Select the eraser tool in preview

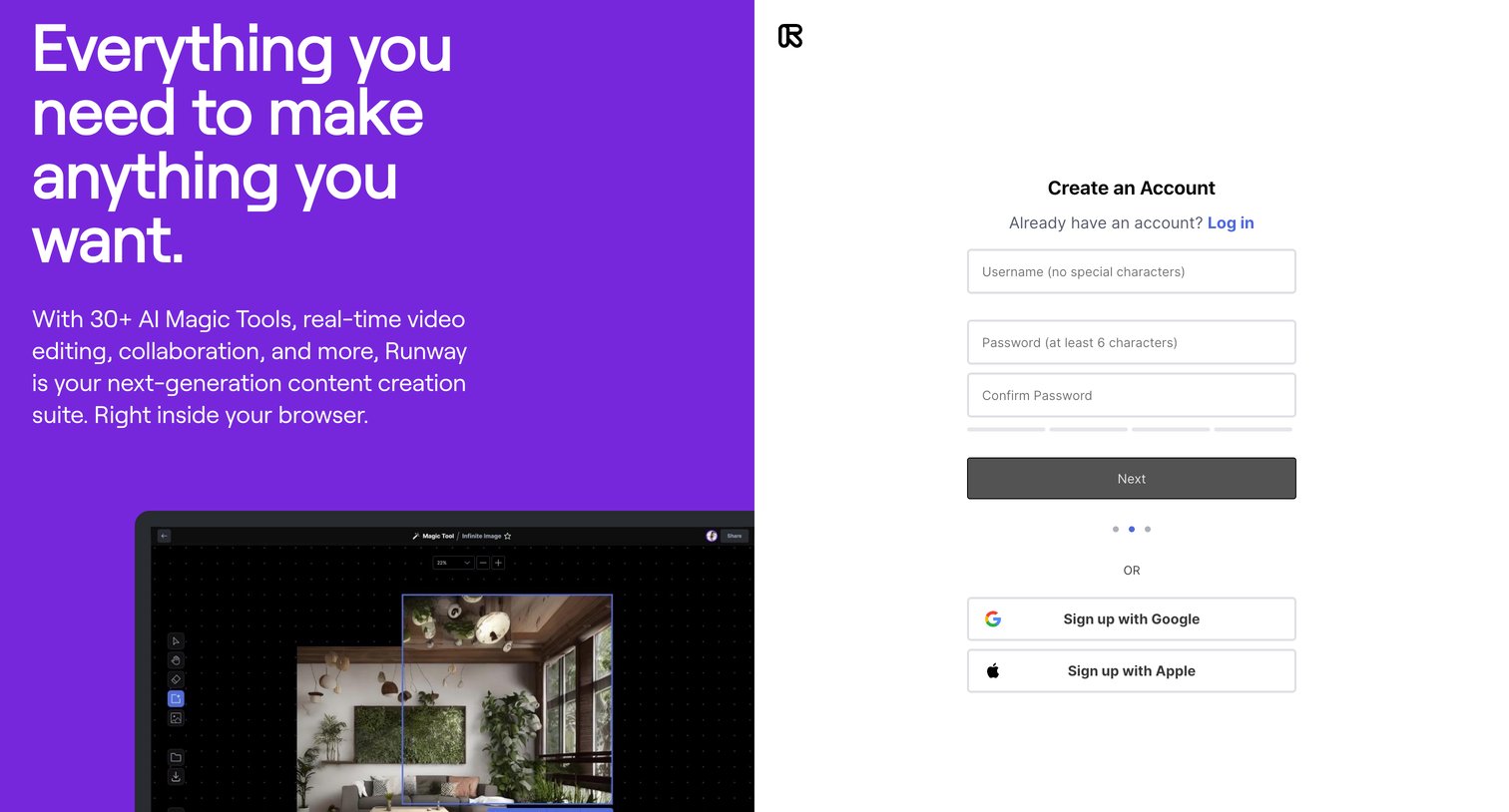click(176, 679)
